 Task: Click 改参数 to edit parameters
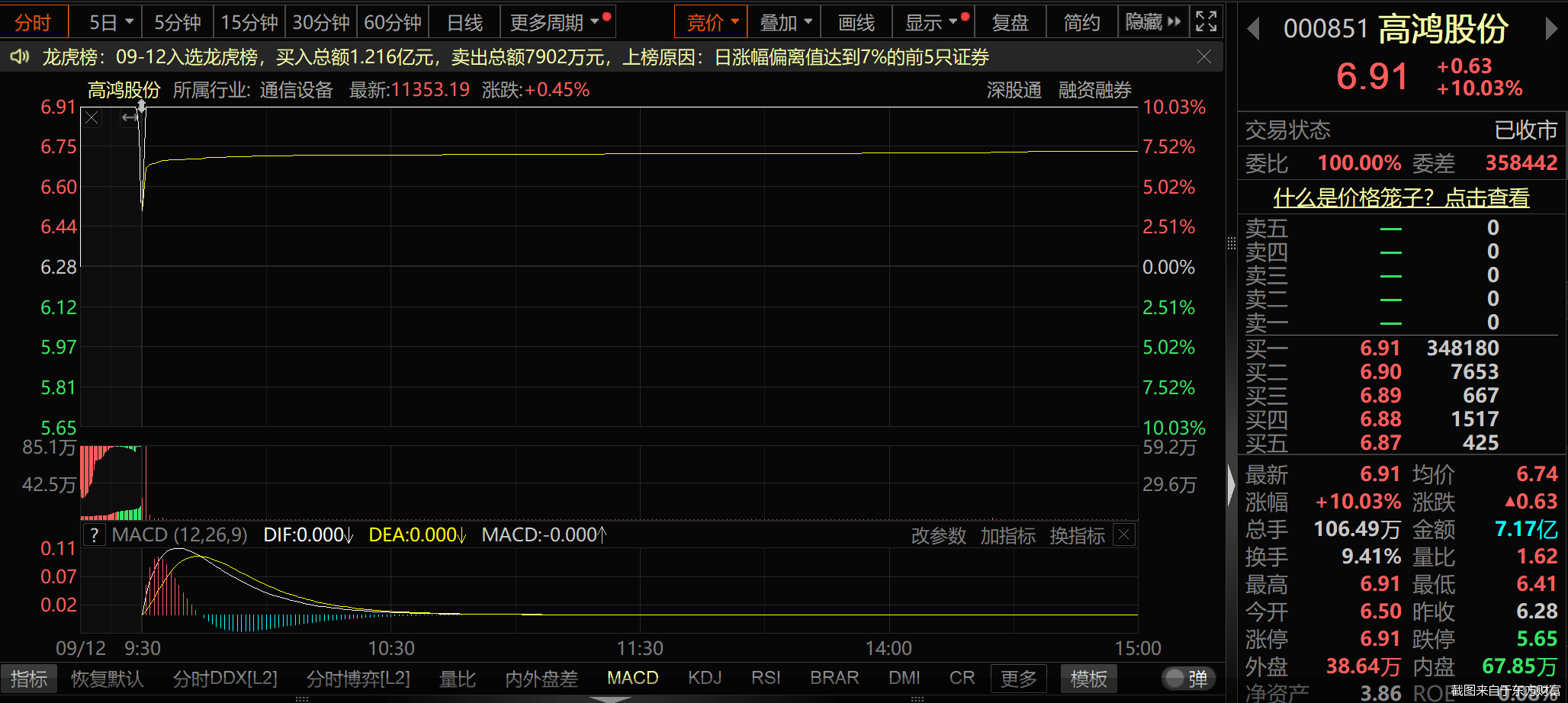pos(939,536)
